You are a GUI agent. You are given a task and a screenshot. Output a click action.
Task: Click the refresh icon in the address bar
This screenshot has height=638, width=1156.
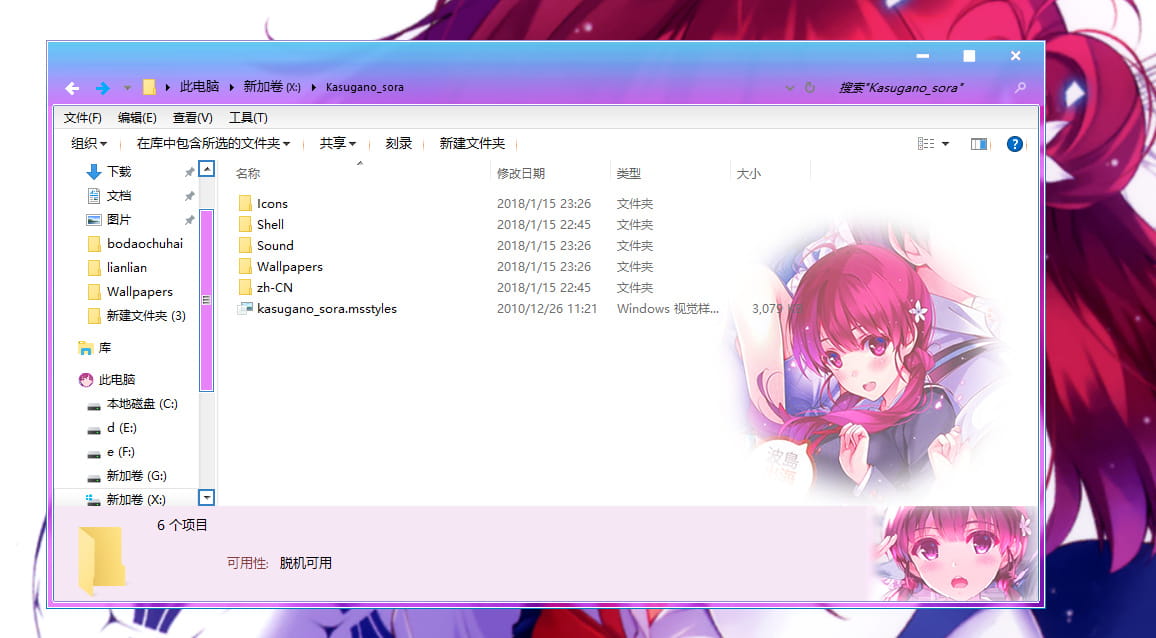(809, 87)
